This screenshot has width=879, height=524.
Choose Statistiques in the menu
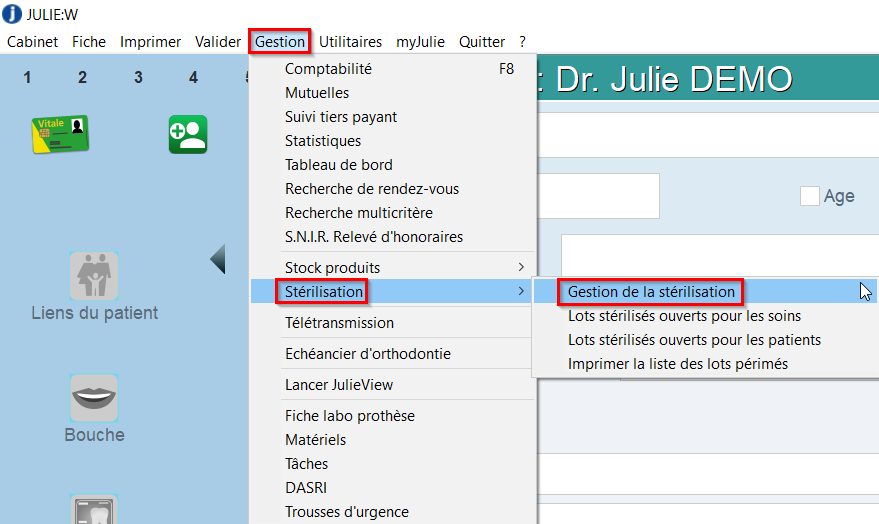[x=393, y=141]
